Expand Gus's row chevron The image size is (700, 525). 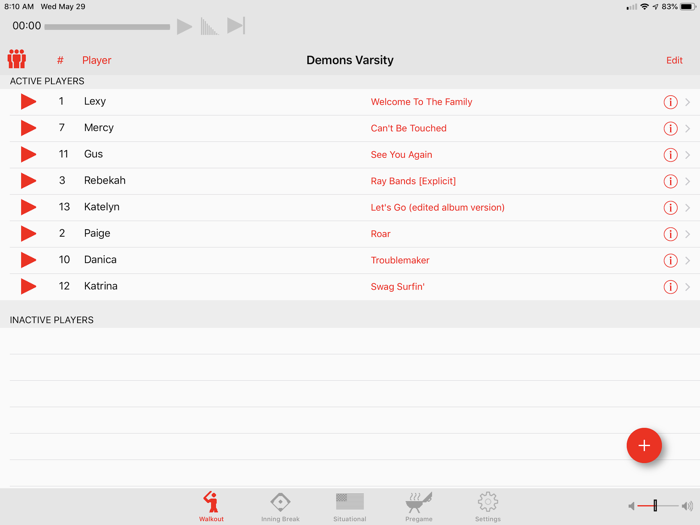coord(688,155)
